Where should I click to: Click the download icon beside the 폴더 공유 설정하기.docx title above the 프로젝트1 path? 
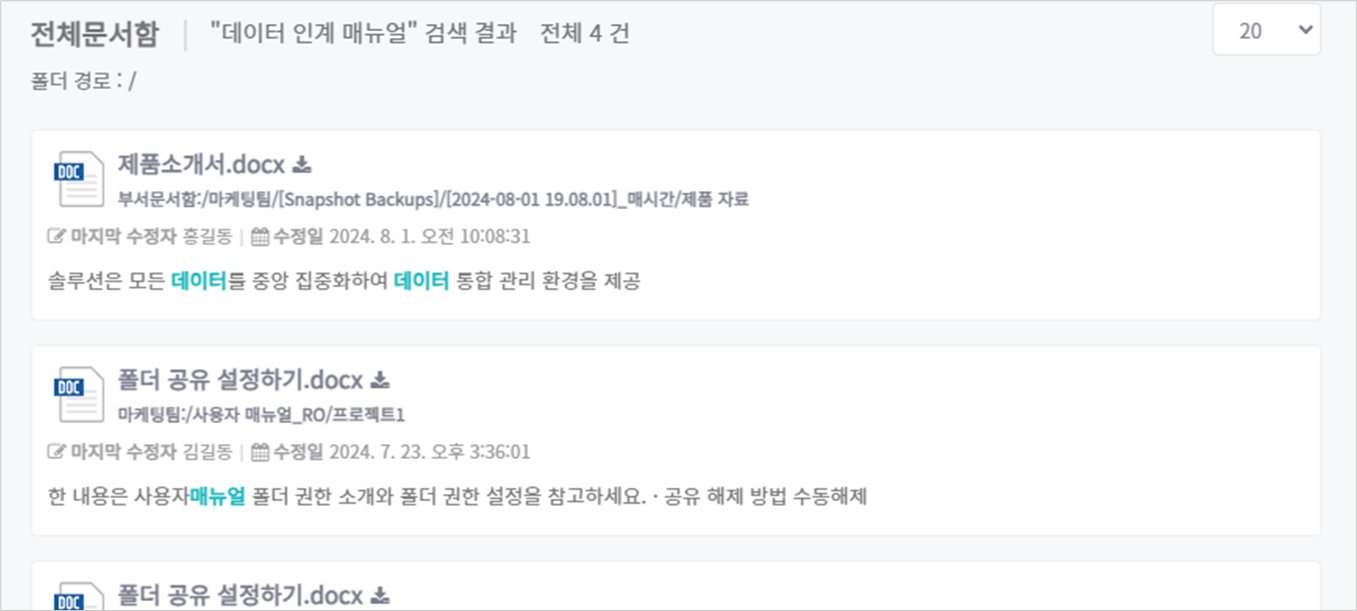pyautogui.click(x=380, y=380)
